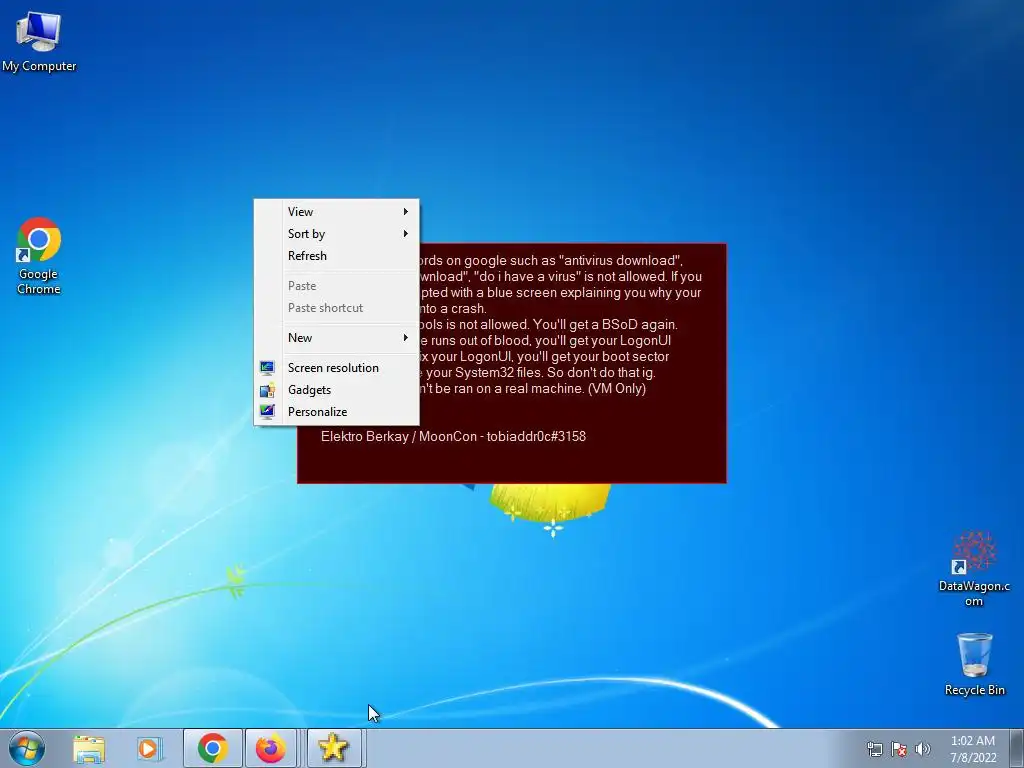Open the volume speaker tray icon

coord(922,749)
